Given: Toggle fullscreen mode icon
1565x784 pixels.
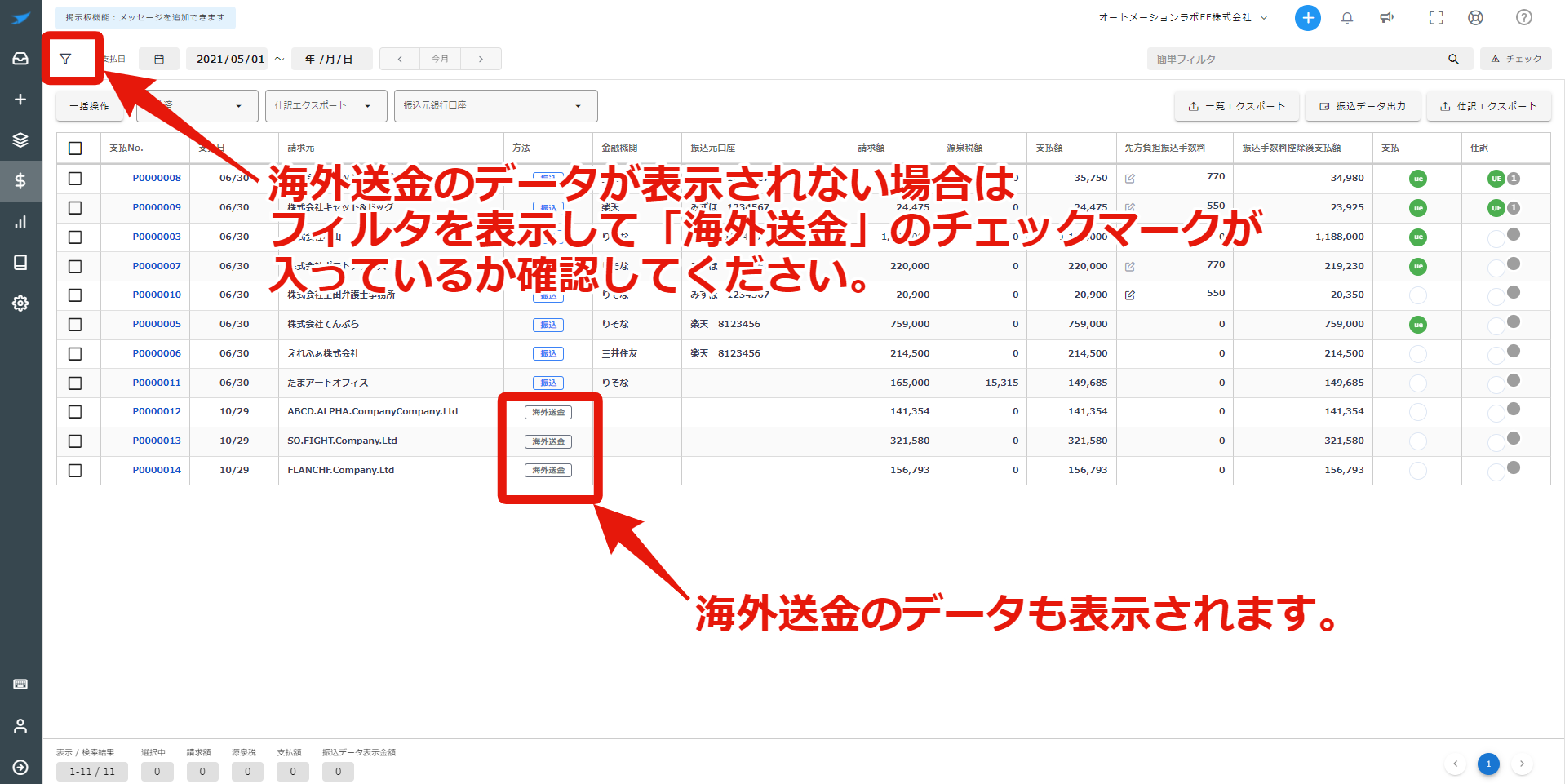Looking at the screenshot, I should [1436, 18].
